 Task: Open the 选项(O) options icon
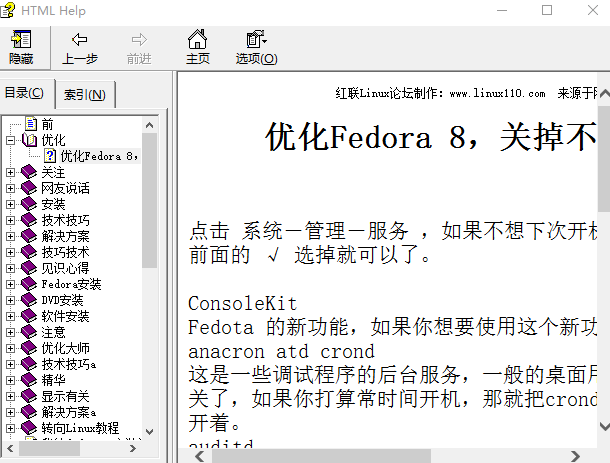click(x=256, y=40)
